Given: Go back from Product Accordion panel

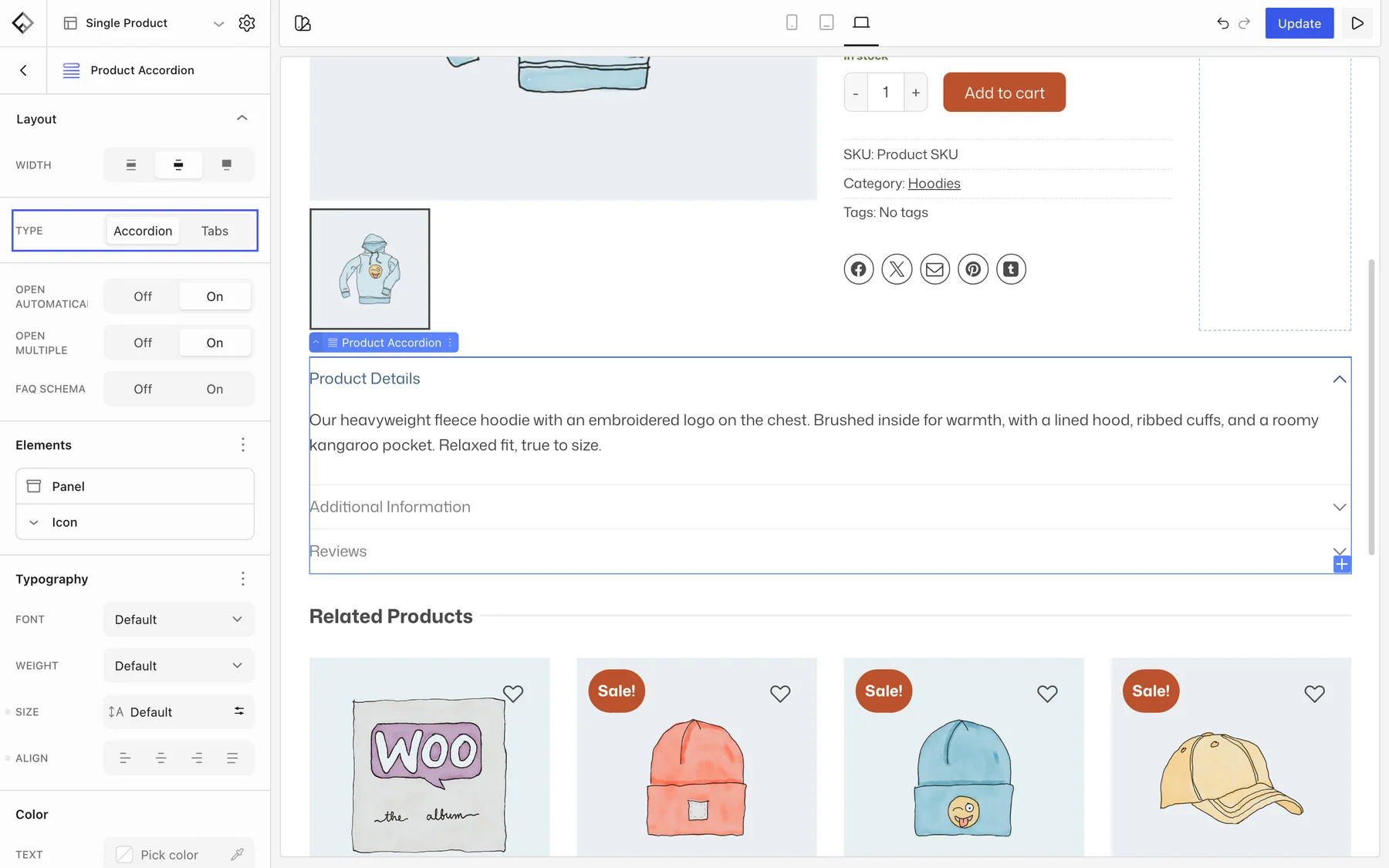Looking at the screenshot, I should [23, 70].
